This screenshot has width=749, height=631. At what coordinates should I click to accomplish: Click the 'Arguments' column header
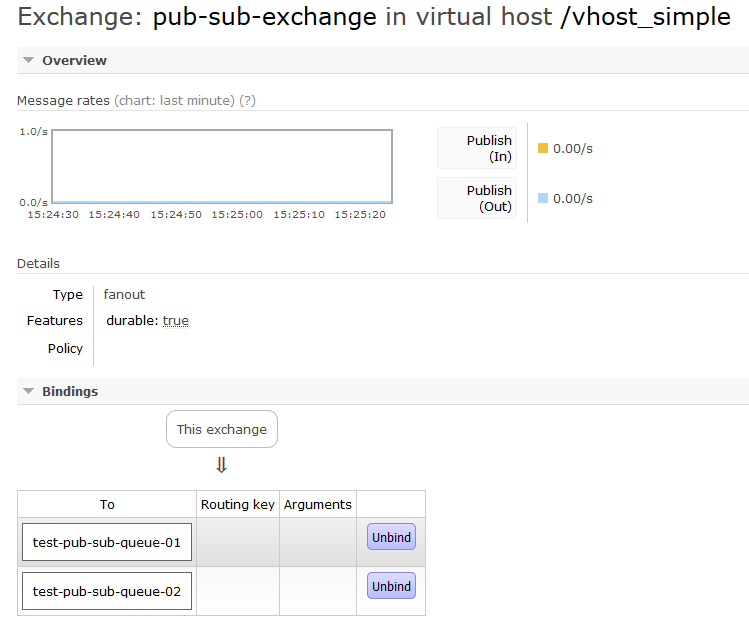[318, 504]
